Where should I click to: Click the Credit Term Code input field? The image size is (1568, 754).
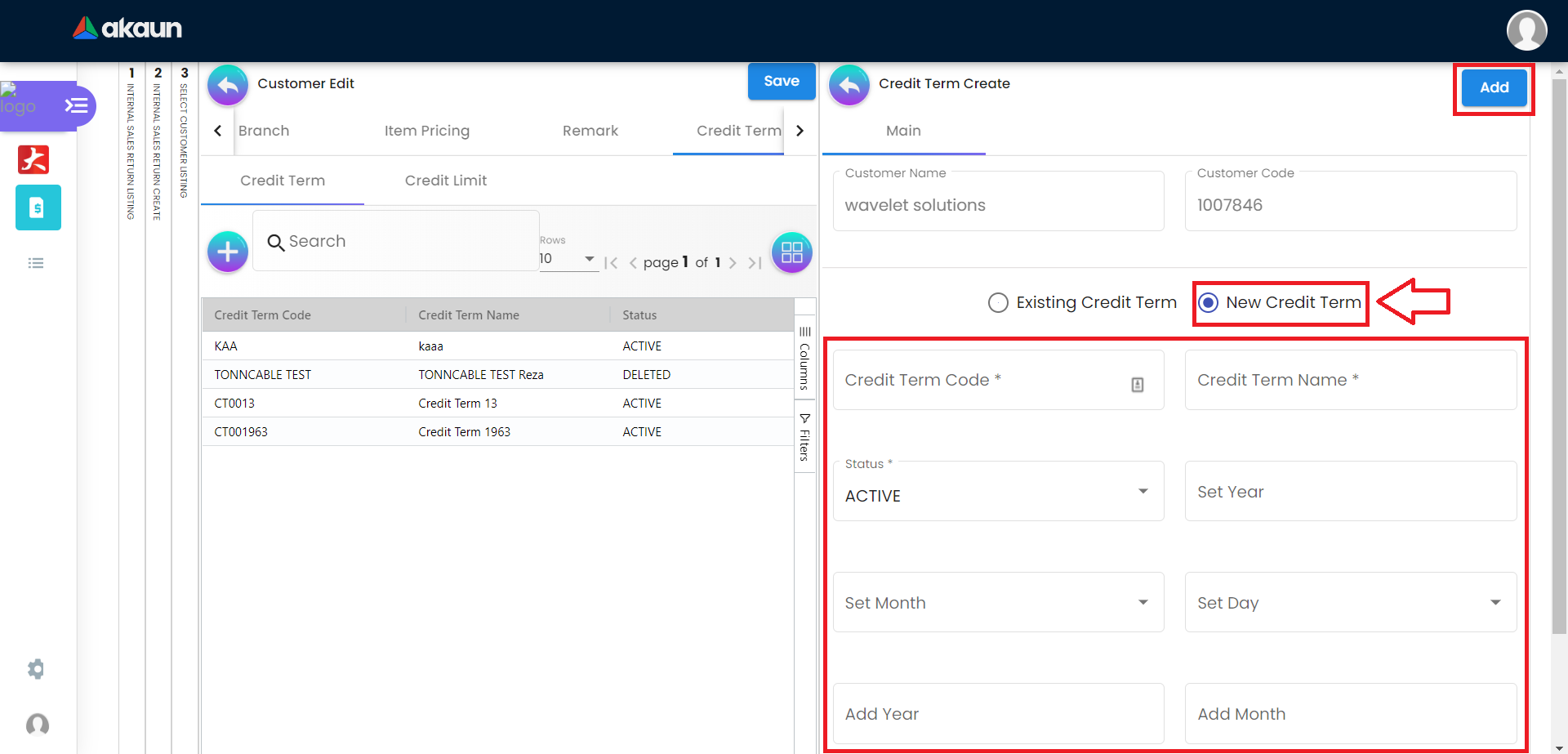click(980, 381)
